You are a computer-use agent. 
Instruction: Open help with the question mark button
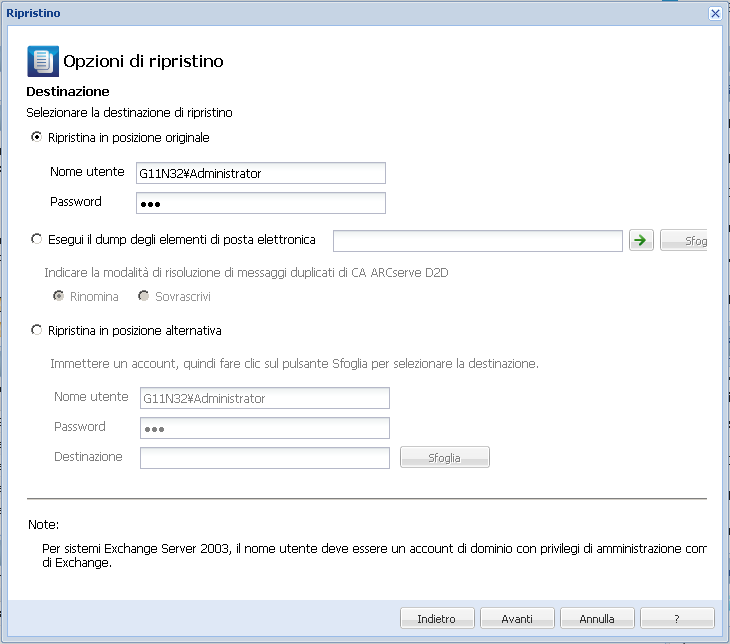point(677,618)
